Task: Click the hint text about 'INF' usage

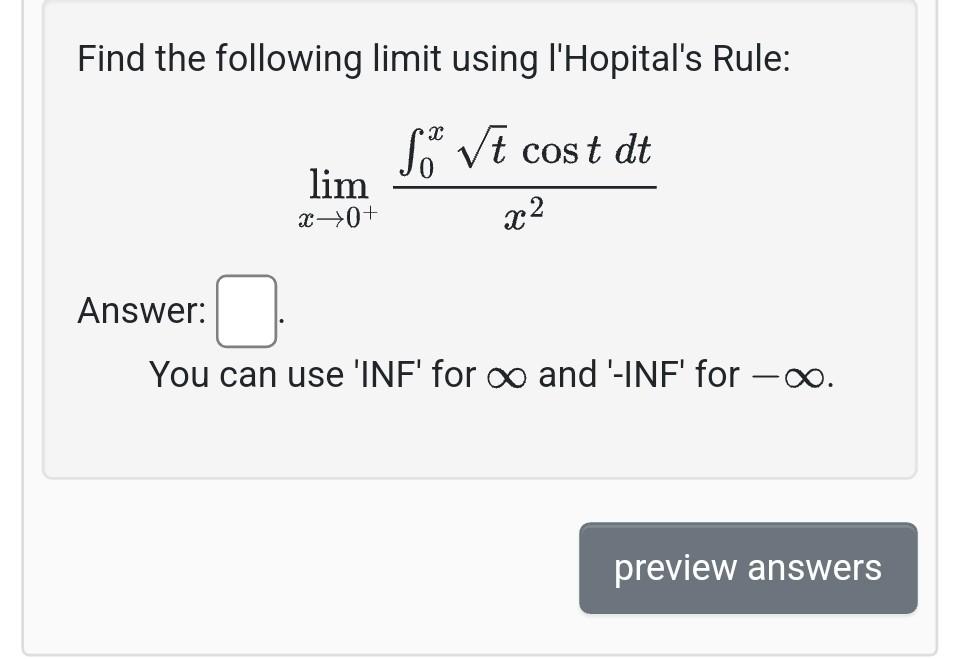Action: pos(490,374)
